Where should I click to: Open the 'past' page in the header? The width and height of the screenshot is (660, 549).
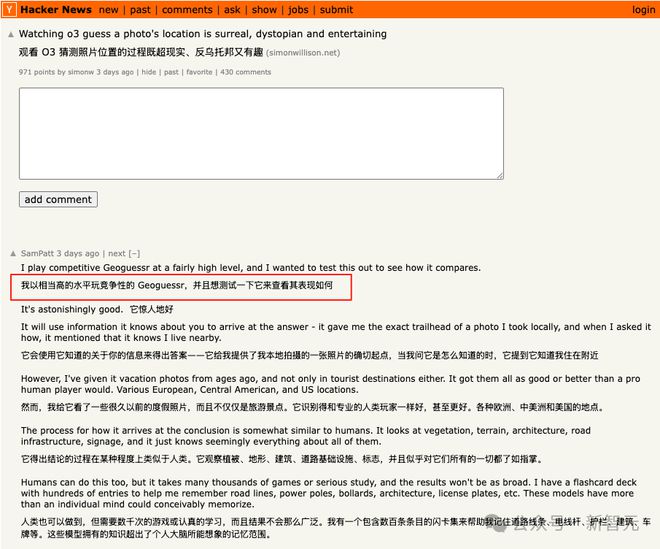pos(140,10)
